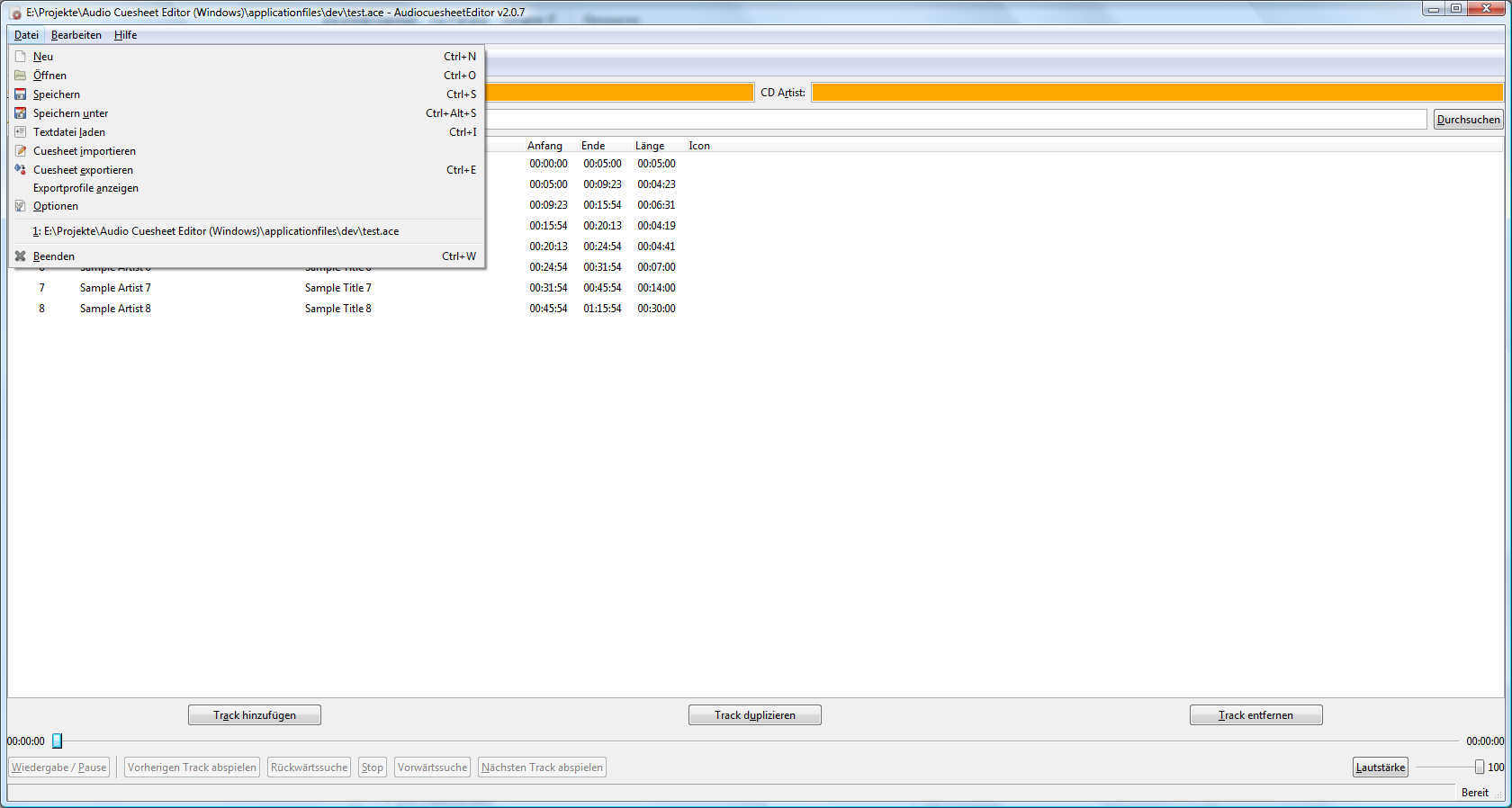Image resolution: width=1512 pixels, height=808 pixels.
Task: Click end time 01:15:54
Action: click(602, 309)
